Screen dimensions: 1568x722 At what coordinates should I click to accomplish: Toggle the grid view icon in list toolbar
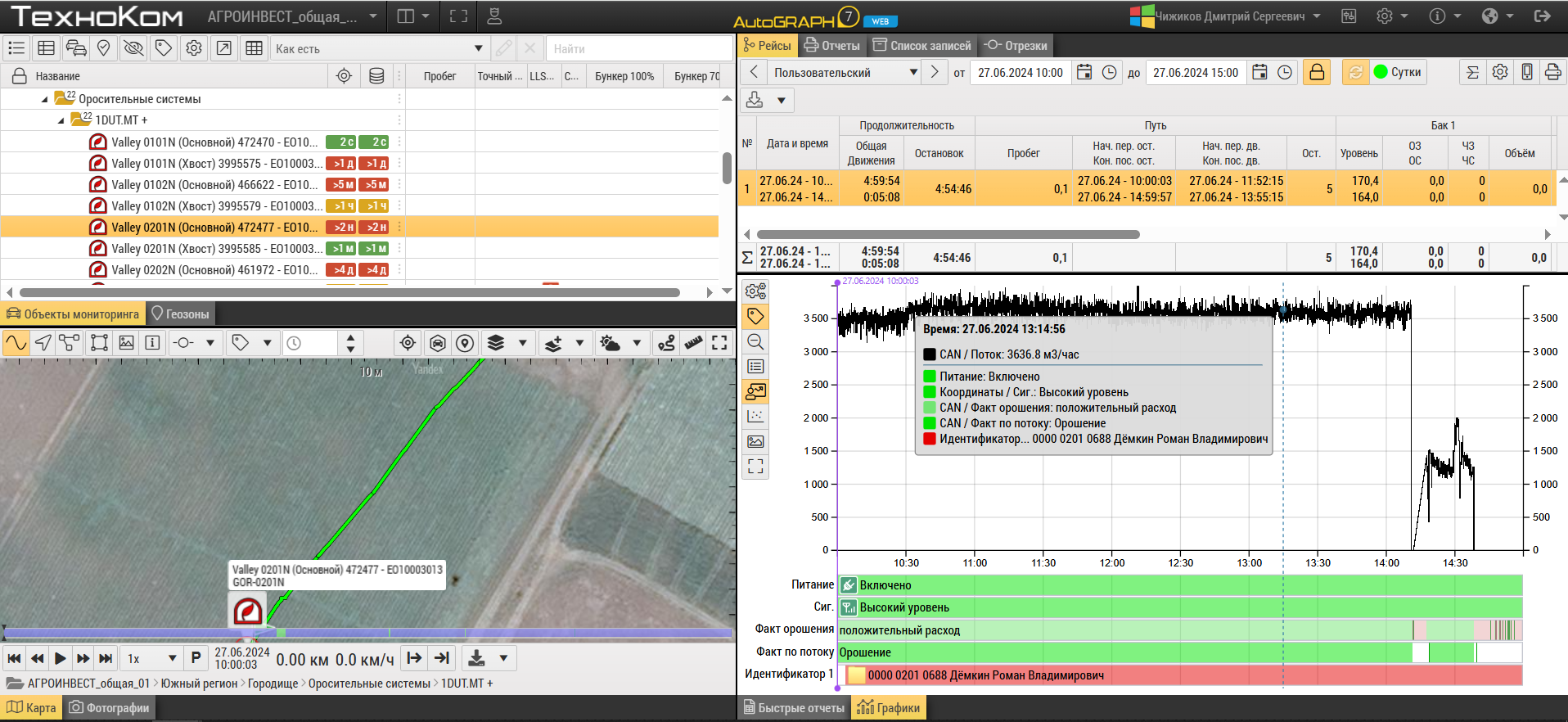coord(255,48)
